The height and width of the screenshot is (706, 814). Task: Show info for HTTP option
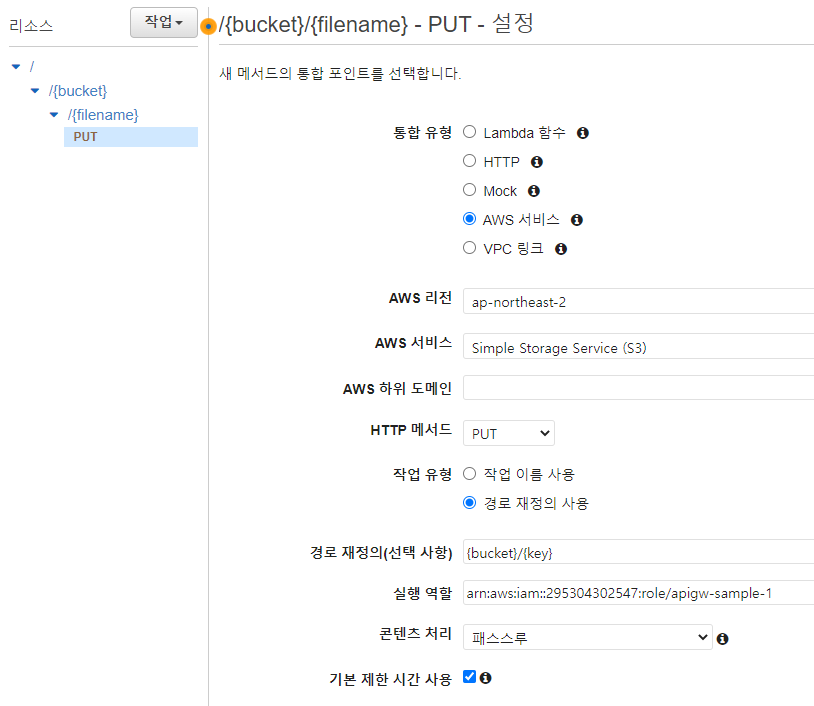(536, 162)
